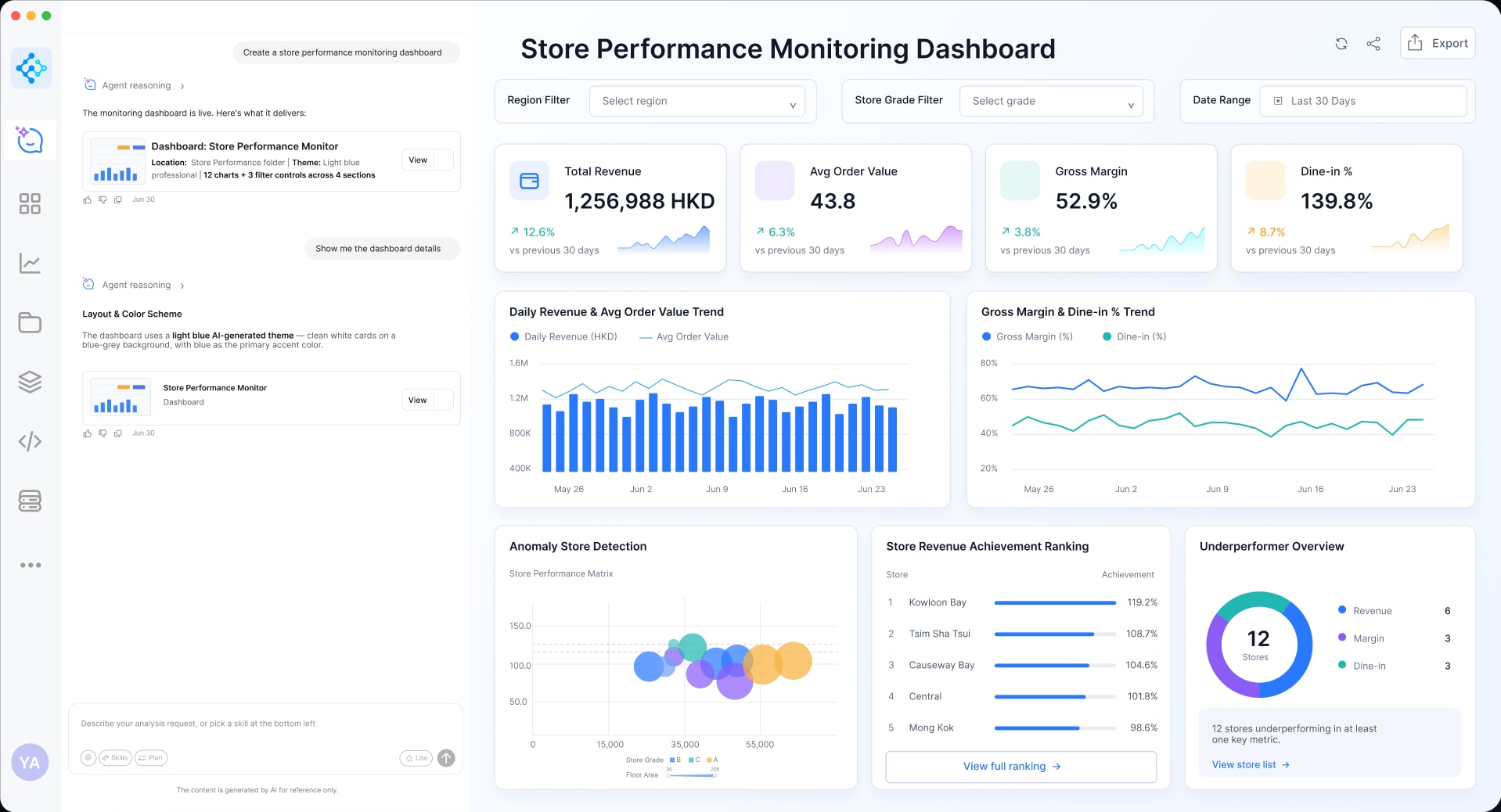This screenshot has width=1501, height=812.
Task: Click 'Show me the dashboard details' message
Action: coord(383,249)
